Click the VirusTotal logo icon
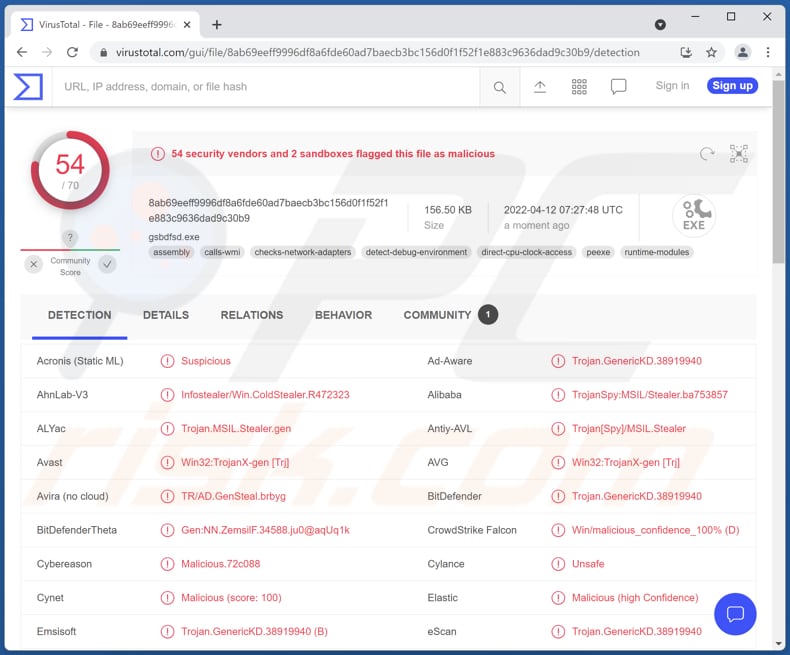Screen dimensions: 790x655 click(x=28, y=87)
